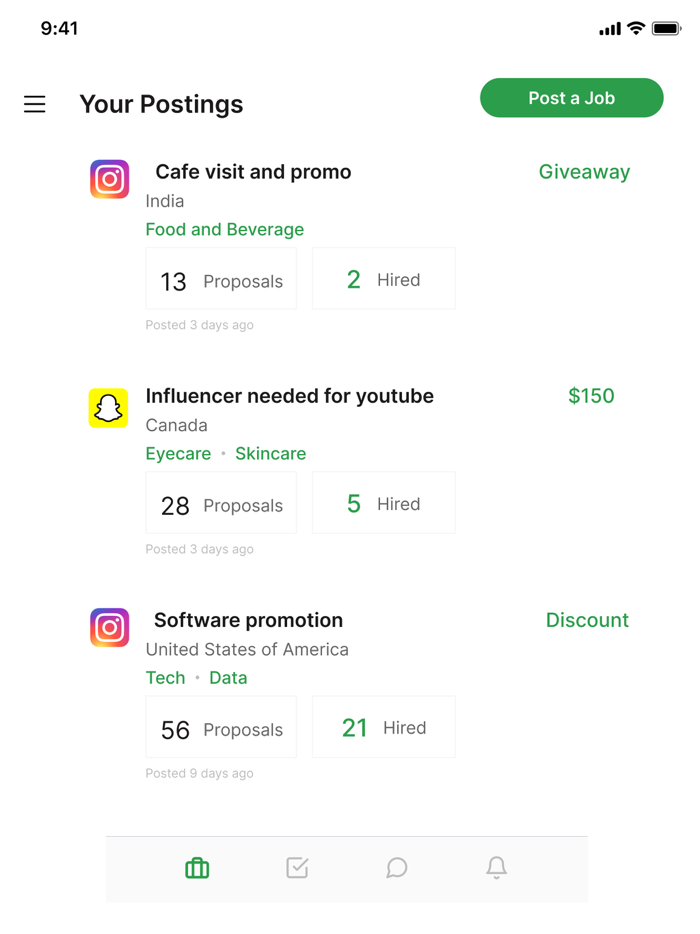View 28 Proposals for Influencer youtube job
Image resolution: width=700 pixels, height=934 pixels.
pyautogui.click(x=221, y=502)
